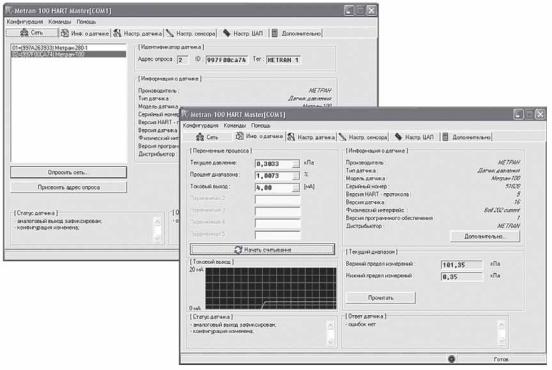
Task: Click the empty Переменная 2 field
Action: click(x=278, y=200)
